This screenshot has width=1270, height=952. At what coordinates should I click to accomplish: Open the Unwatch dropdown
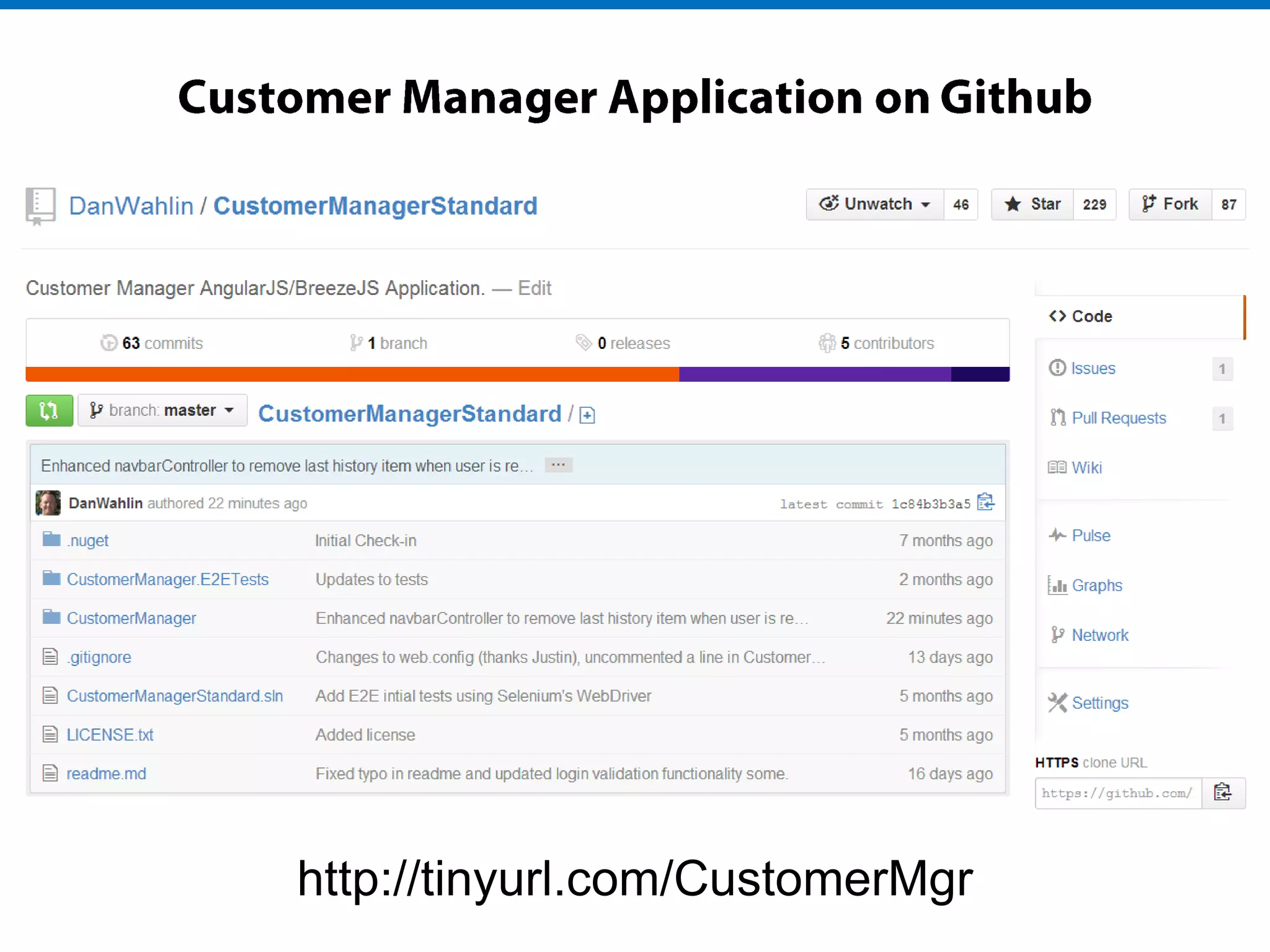[875, 204]
